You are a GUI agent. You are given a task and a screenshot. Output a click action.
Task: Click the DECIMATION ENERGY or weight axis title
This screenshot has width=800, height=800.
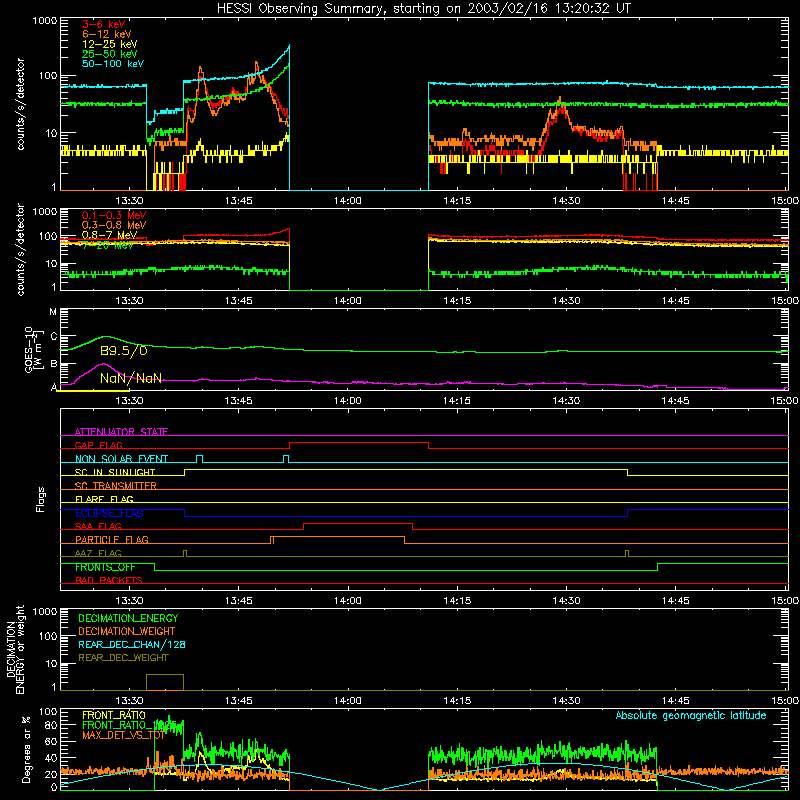(x=15, y=649)
